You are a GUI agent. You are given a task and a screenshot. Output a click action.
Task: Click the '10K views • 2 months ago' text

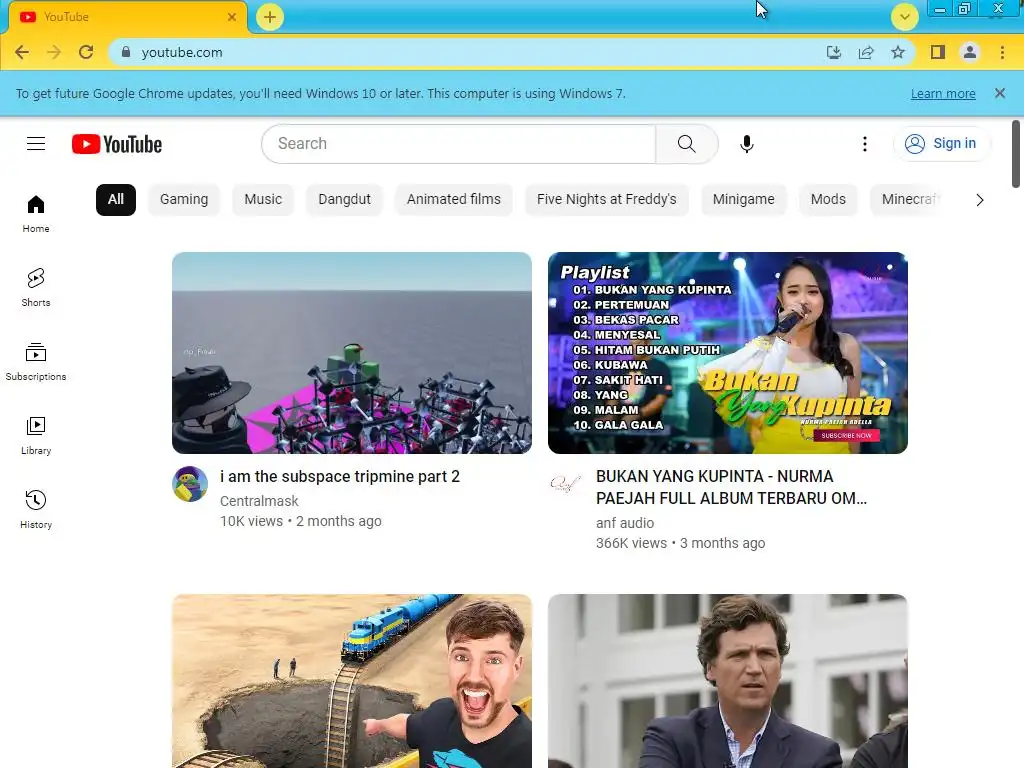pos(301,521)
